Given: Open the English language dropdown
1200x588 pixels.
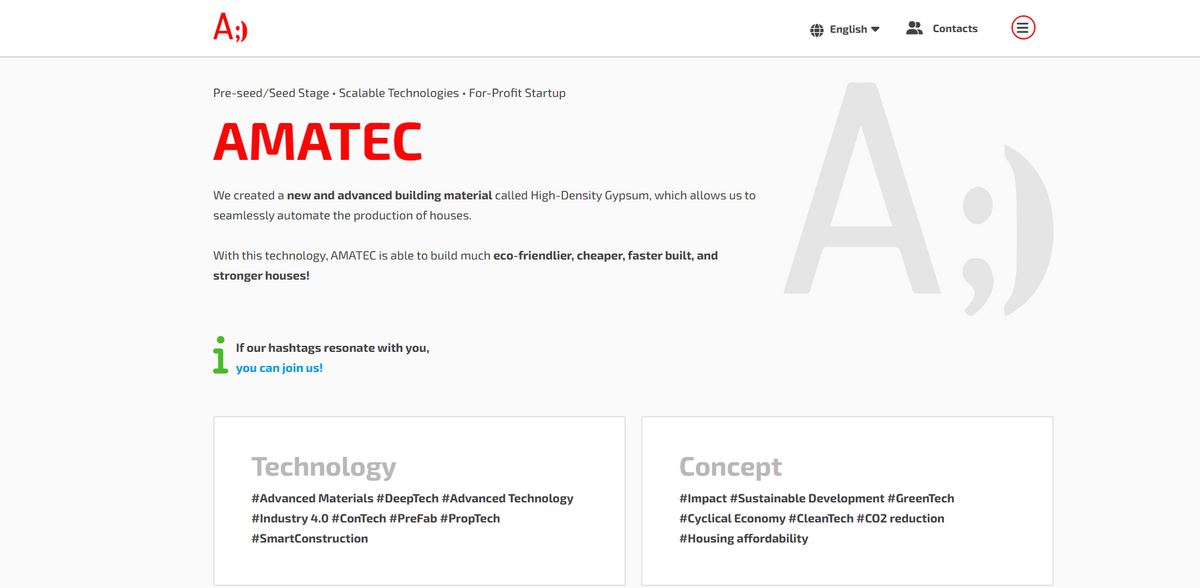Looking at the screenshot, I should click(x=848, y=30).
